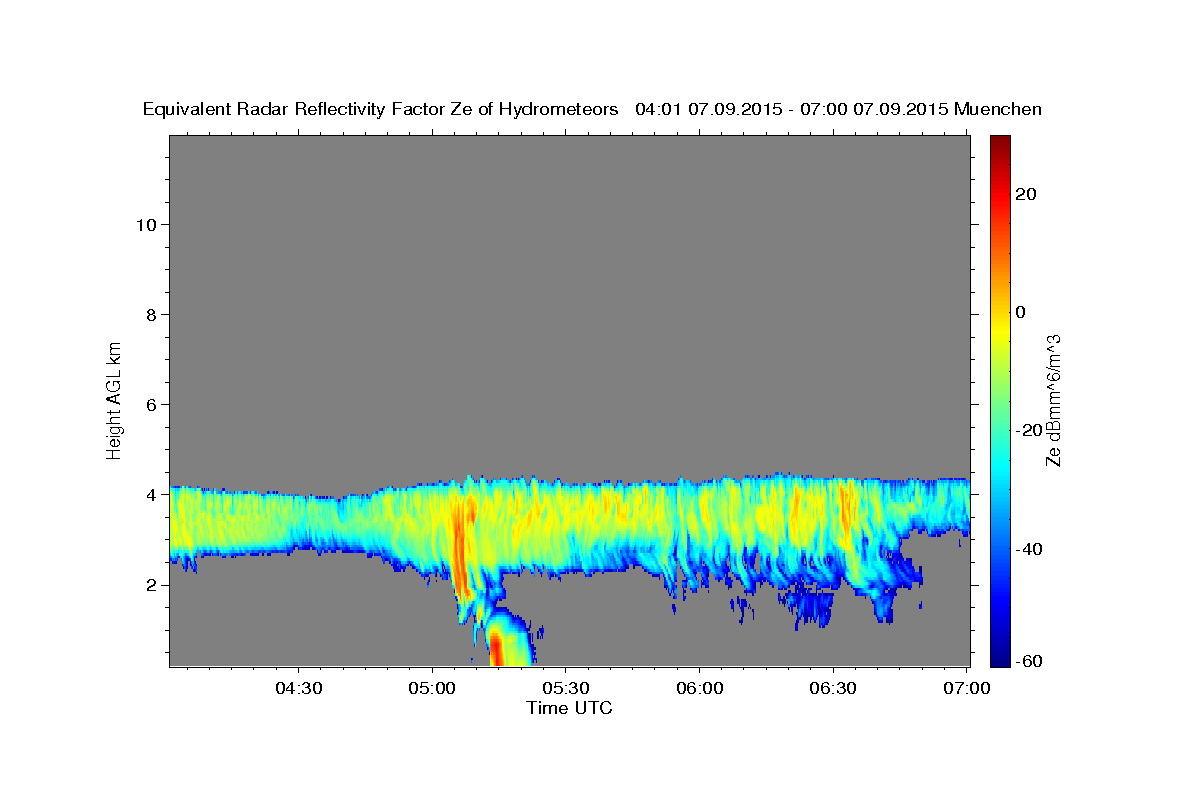1200x800 pixels.
Task: Click the colorbar tick value '20'
Action: coord(1025,194)
